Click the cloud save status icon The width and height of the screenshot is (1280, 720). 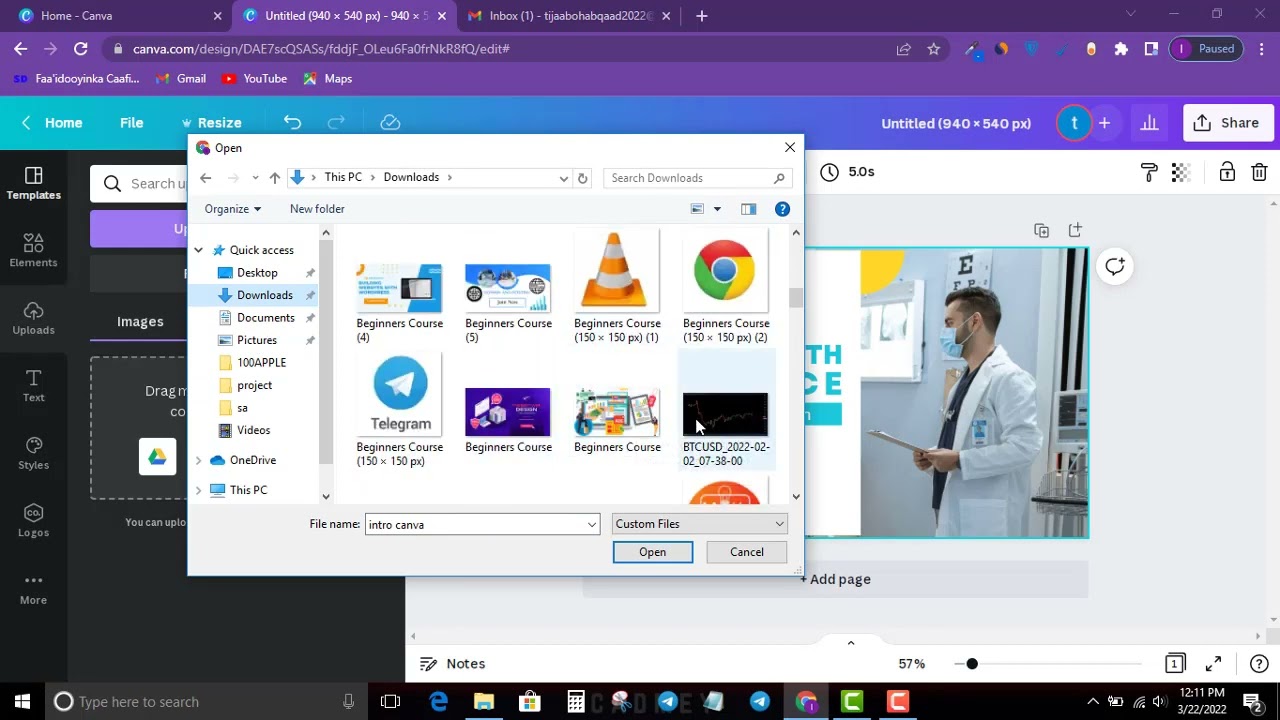390,123
